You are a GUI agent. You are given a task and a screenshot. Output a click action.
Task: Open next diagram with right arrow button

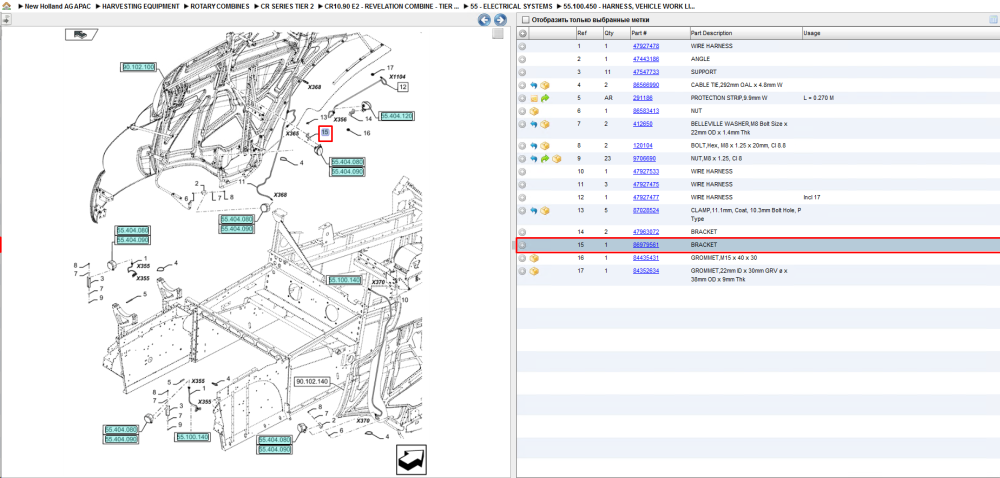click(501, 20)
